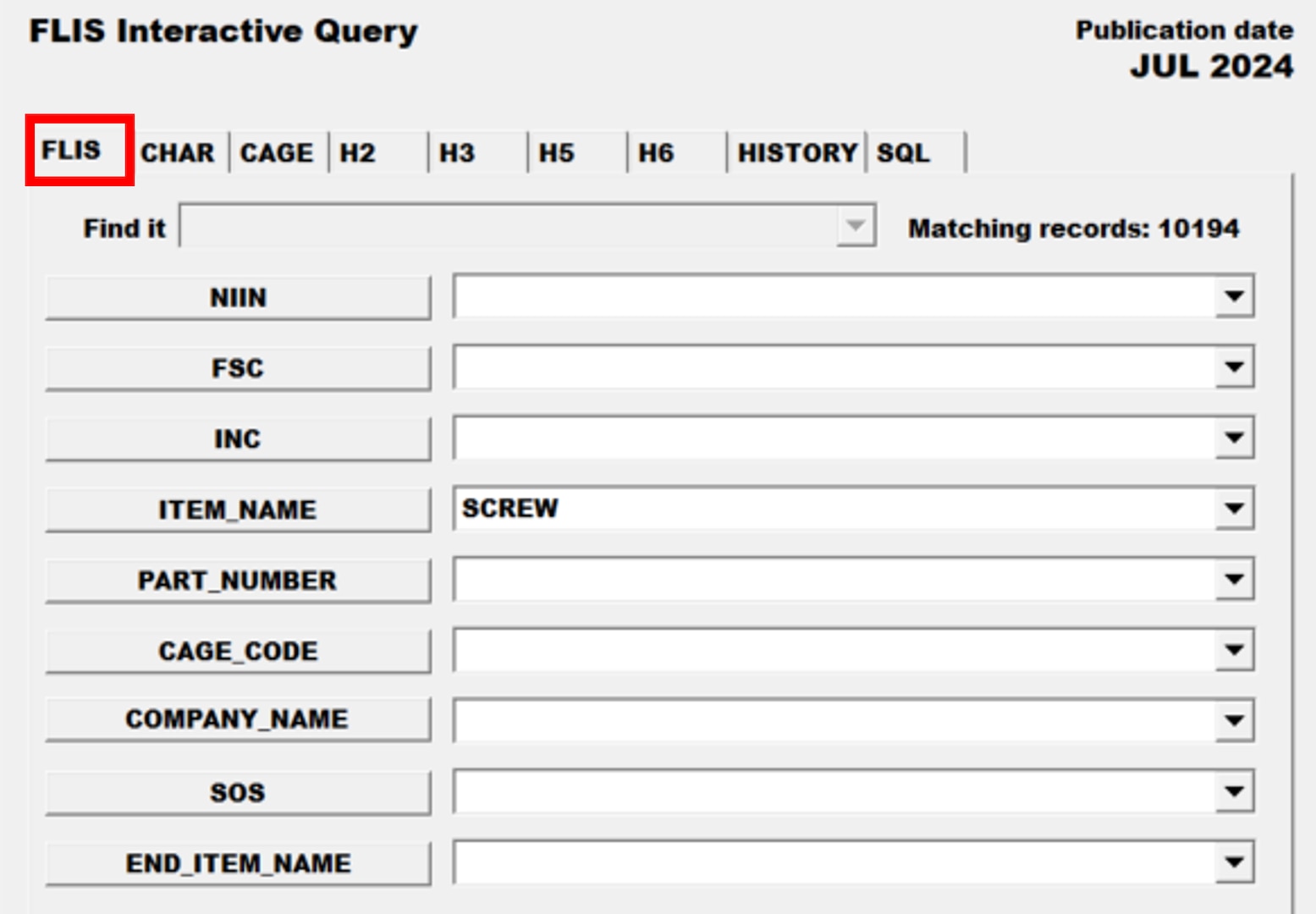
Task: Expand the COMPANY_NAME dropdown arrow
Action: 1234,720
